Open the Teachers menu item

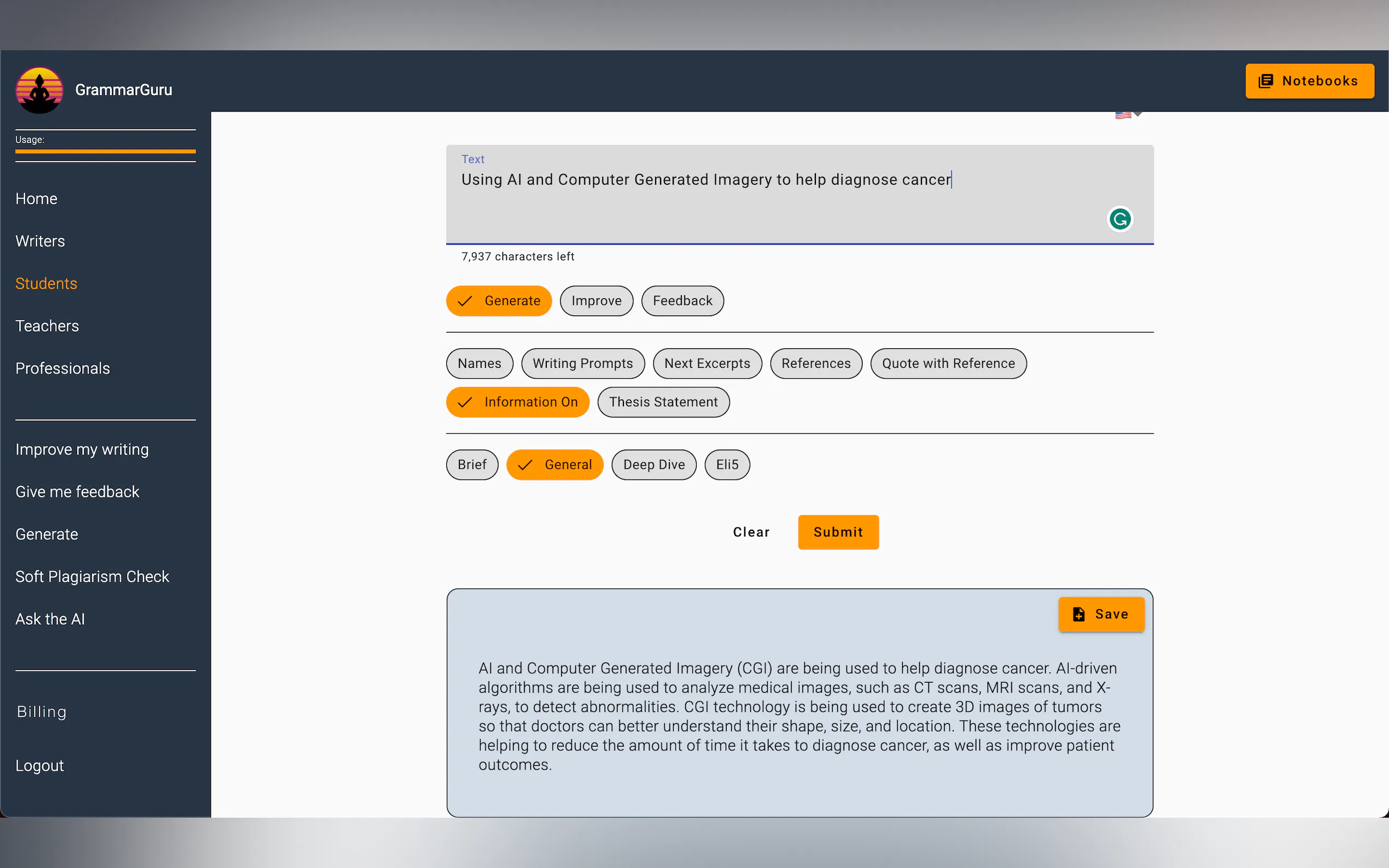47,326
